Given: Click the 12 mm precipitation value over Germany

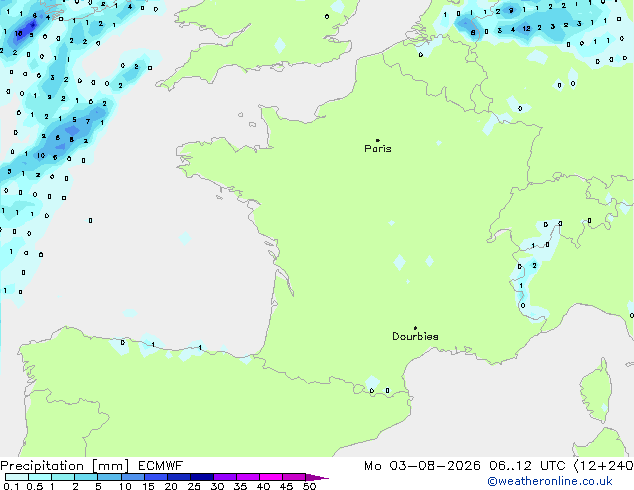Looking at the screenshot, I should click(x=526, y=29).
